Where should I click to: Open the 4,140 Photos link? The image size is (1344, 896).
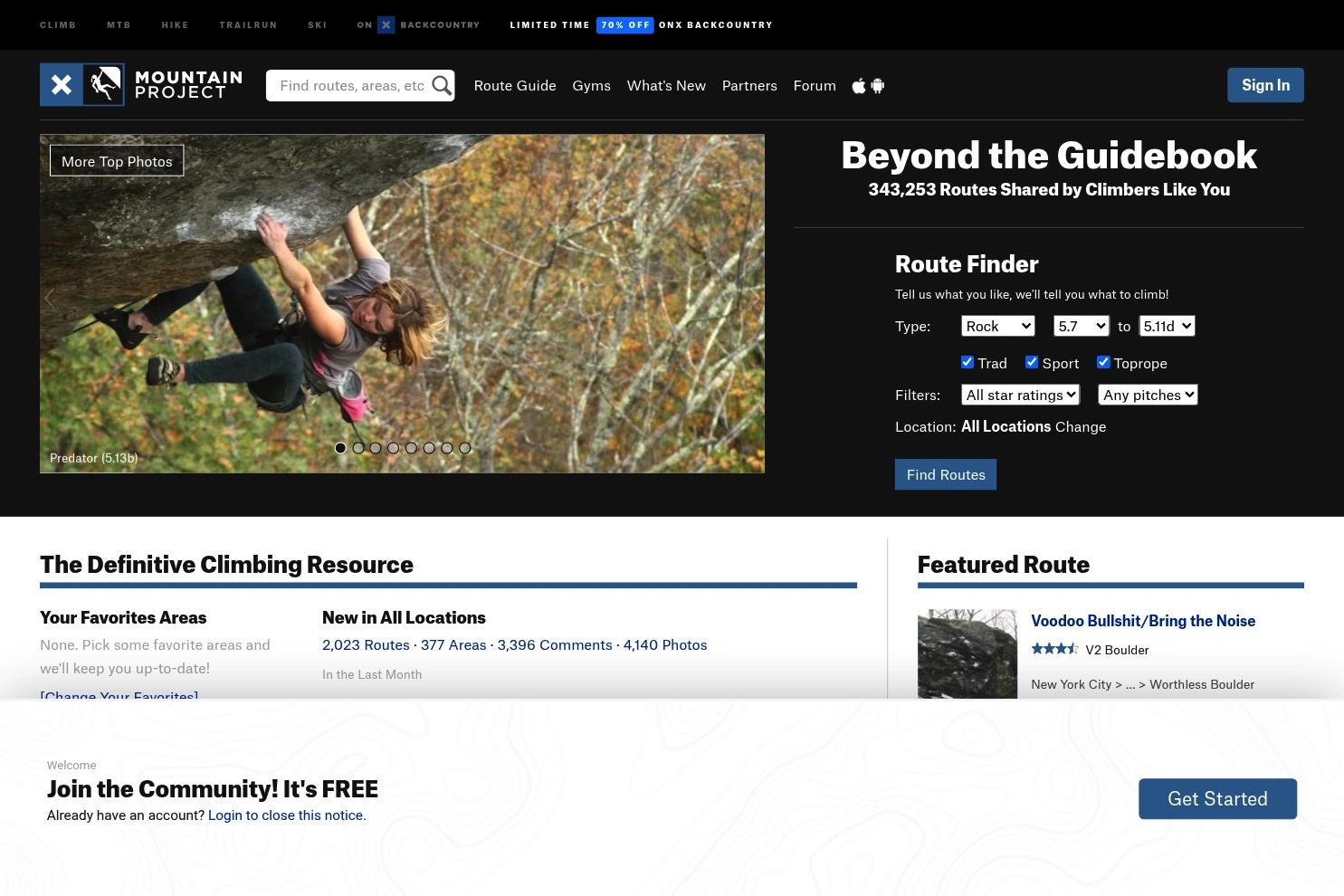click(x=665, y=644)
